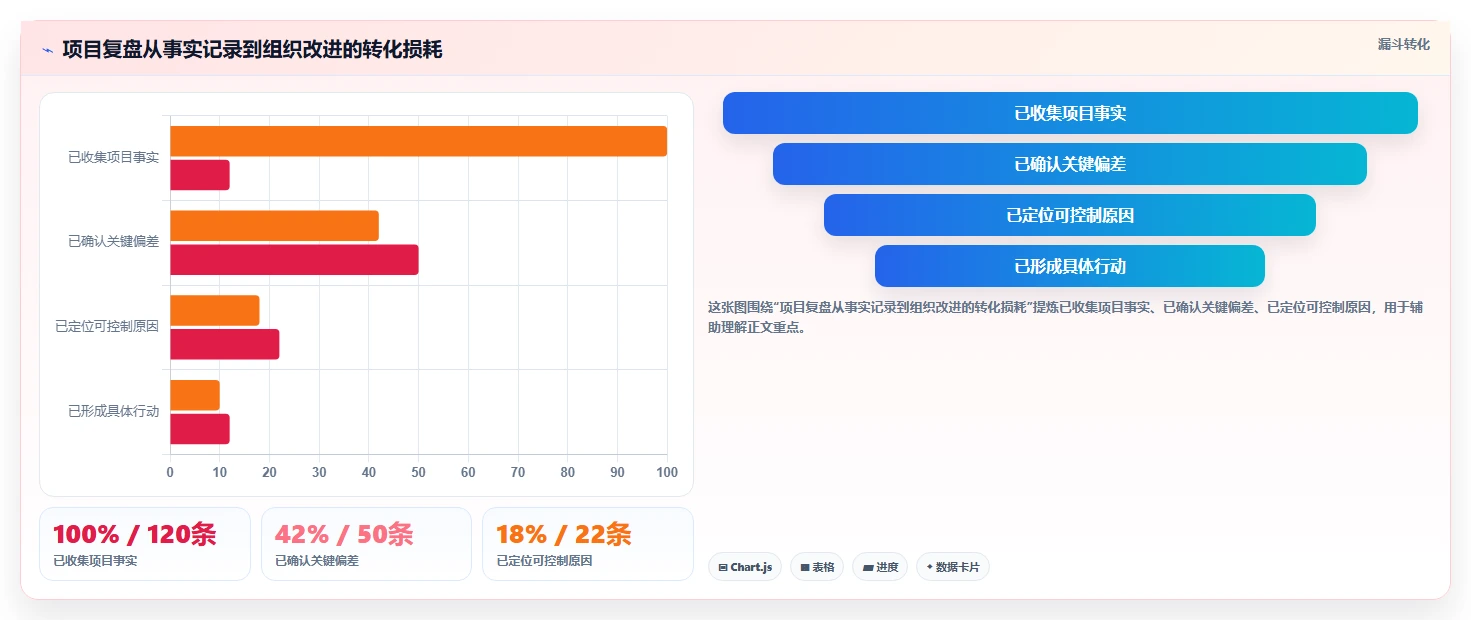This screenshot has width=1471, height=620.
Task: Select the 已收集项目事实 funnel stage
Action: 1070,113
